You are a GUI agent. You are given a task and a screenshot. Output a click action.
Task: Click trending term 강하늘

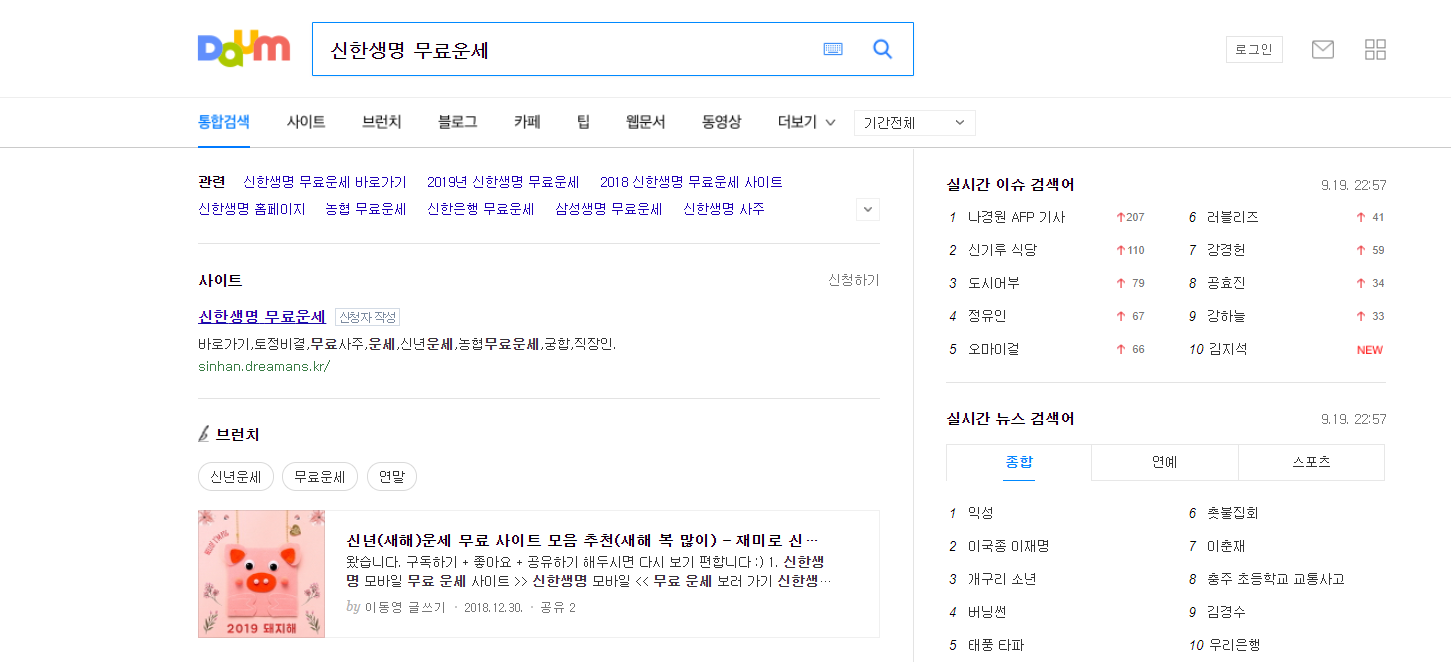[x=1226, y=316]
